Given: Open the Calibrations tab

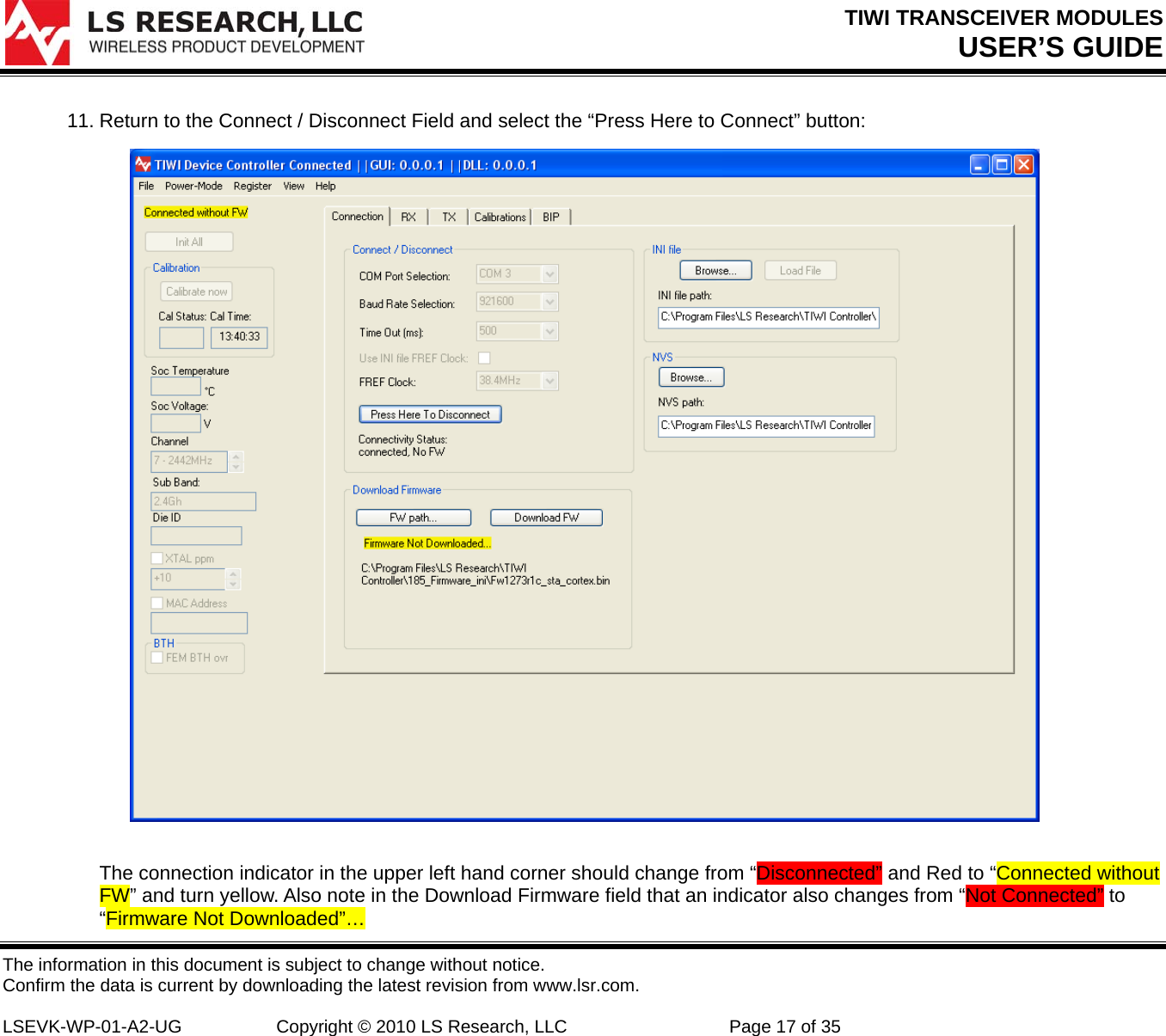Looking at the screenshot, I should (500, 218).
